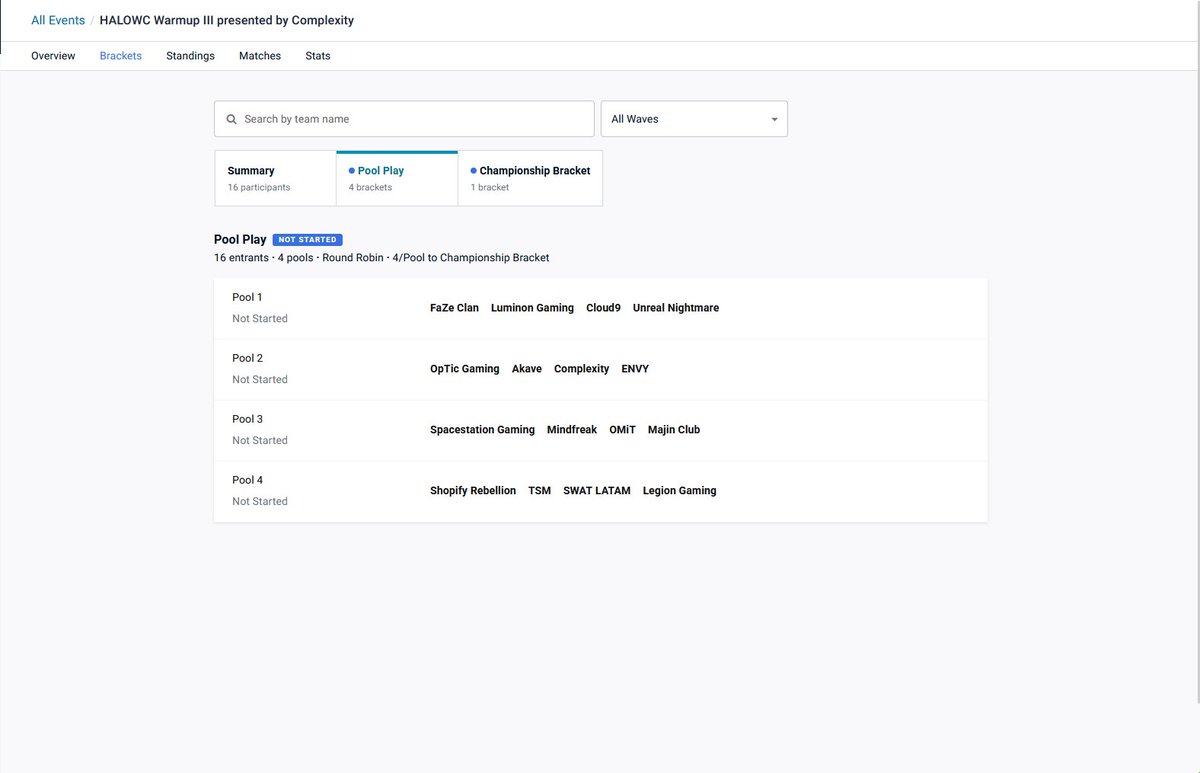Screen dimensions: 1200x773
Task: Click the NOT STARTED status badge
Action: (308, 240)
